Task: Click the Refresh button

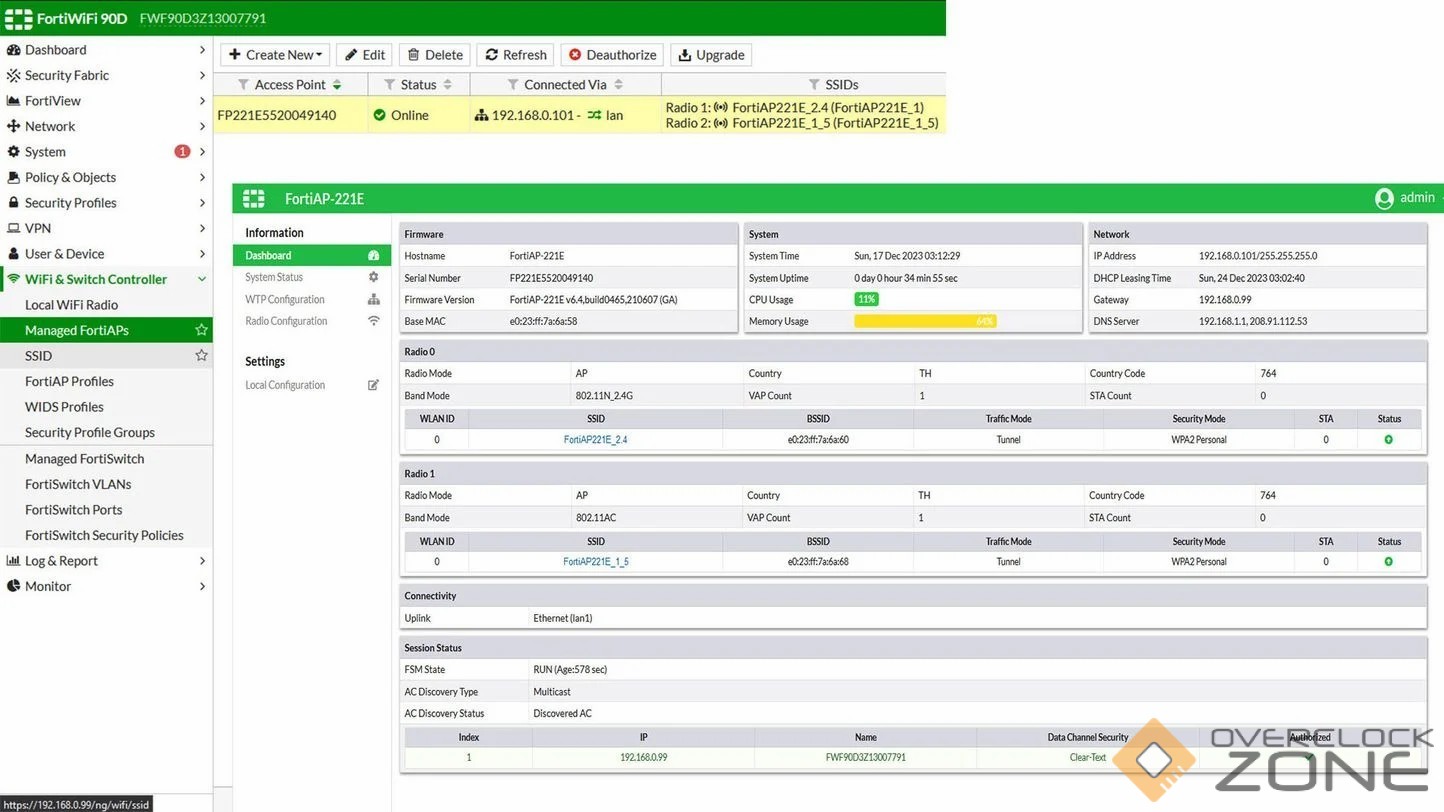Action: point(516,55)
